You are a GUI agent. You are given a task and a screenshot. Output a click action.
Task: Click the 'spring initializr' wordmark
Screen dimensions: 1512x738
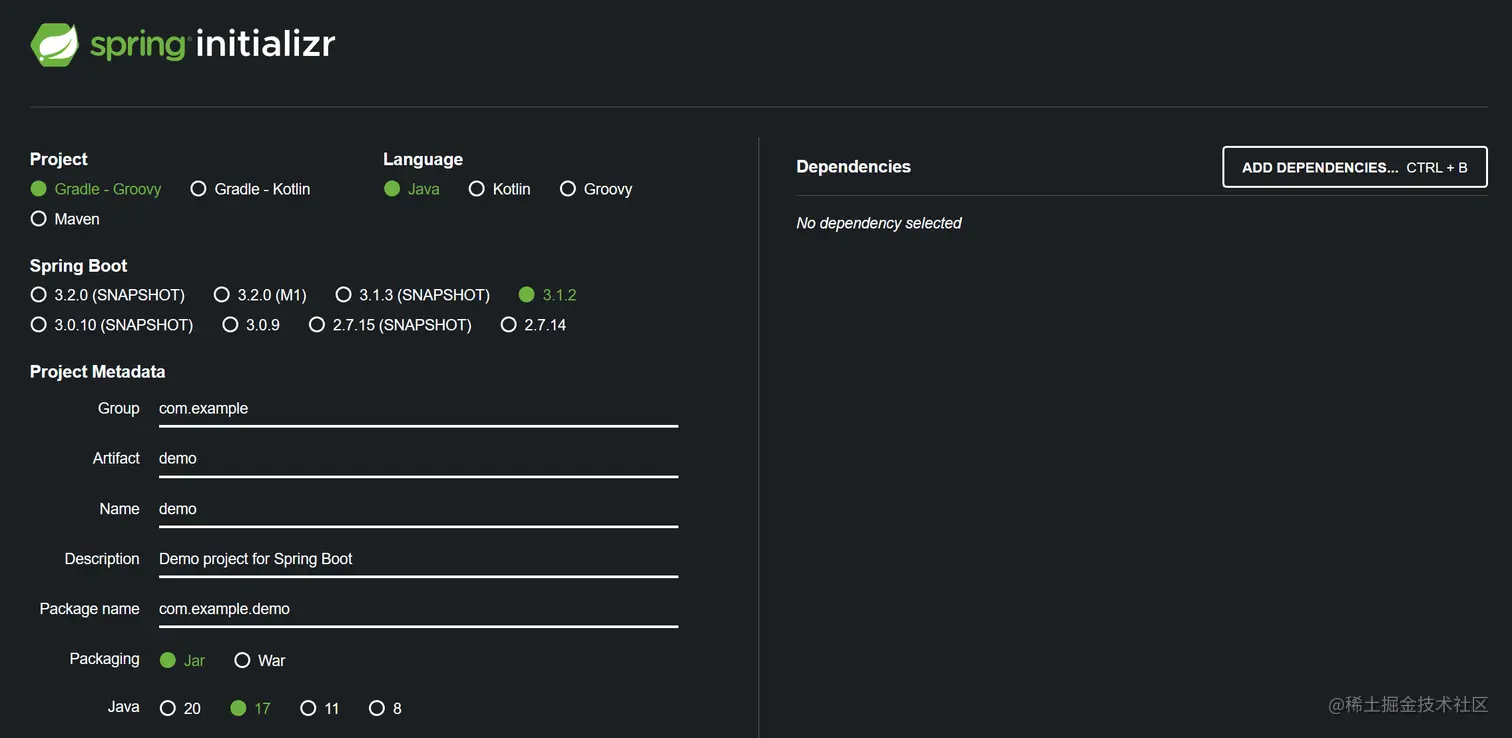(212, 45)
